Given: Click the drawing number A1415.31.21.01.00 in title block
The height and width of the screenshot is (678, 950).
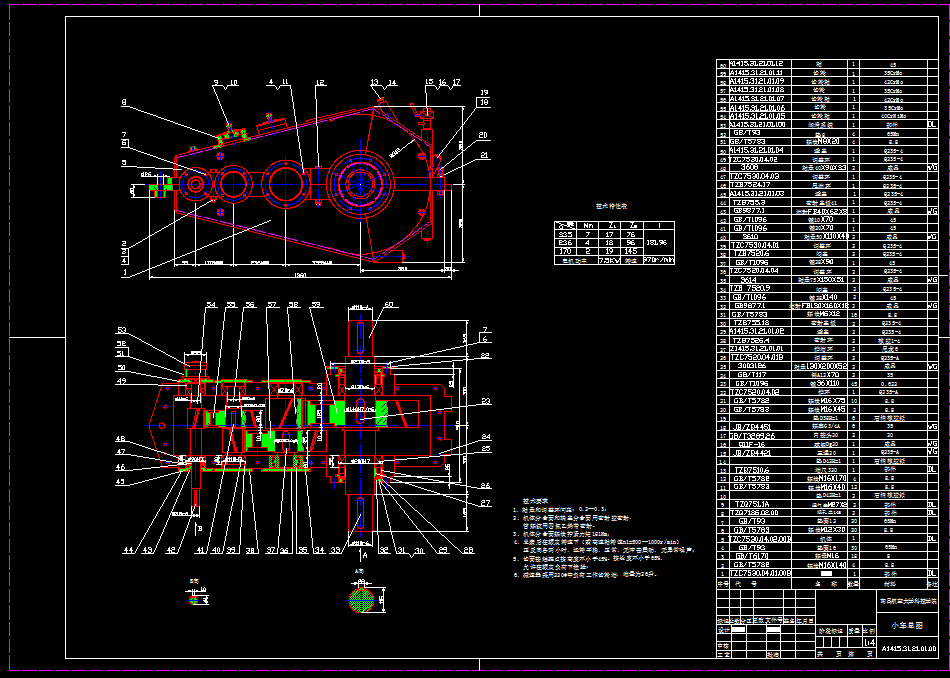Looking at the screenshot, I should (x=908, y=648).
